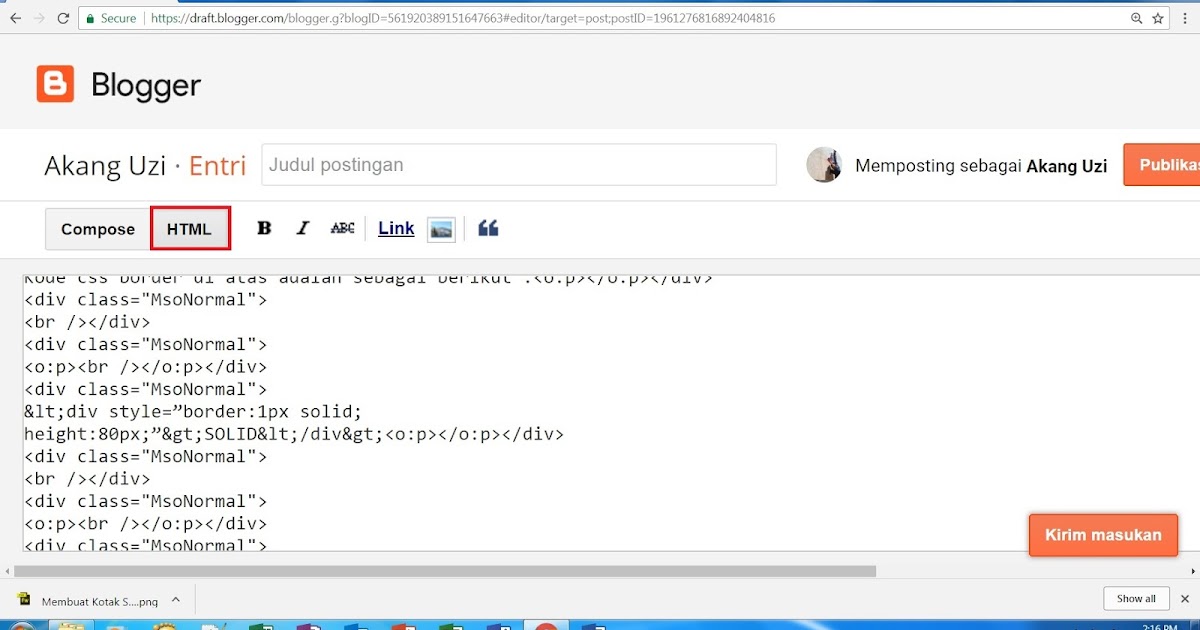Click the Judul postingan title field

(518, 165)
